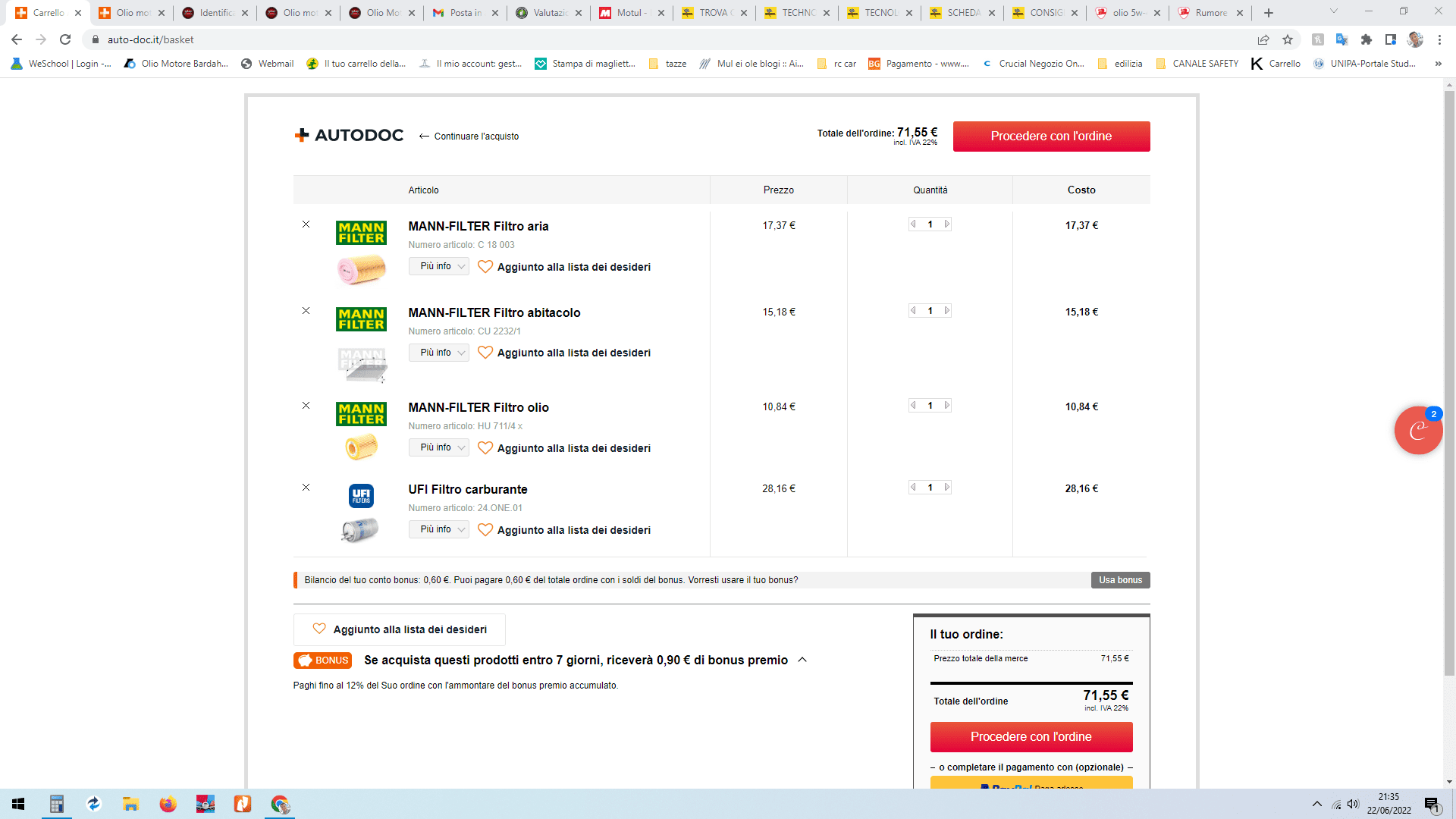1456x819 pixels.
Task: Expand Più info for Filtro olio
Action: [439, 447]
